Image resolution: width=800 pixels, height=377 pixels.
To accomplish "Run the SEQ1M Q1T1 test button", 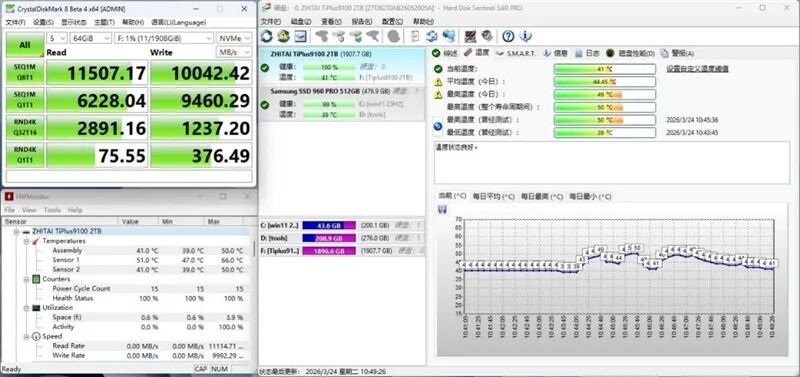I will 24,99.
